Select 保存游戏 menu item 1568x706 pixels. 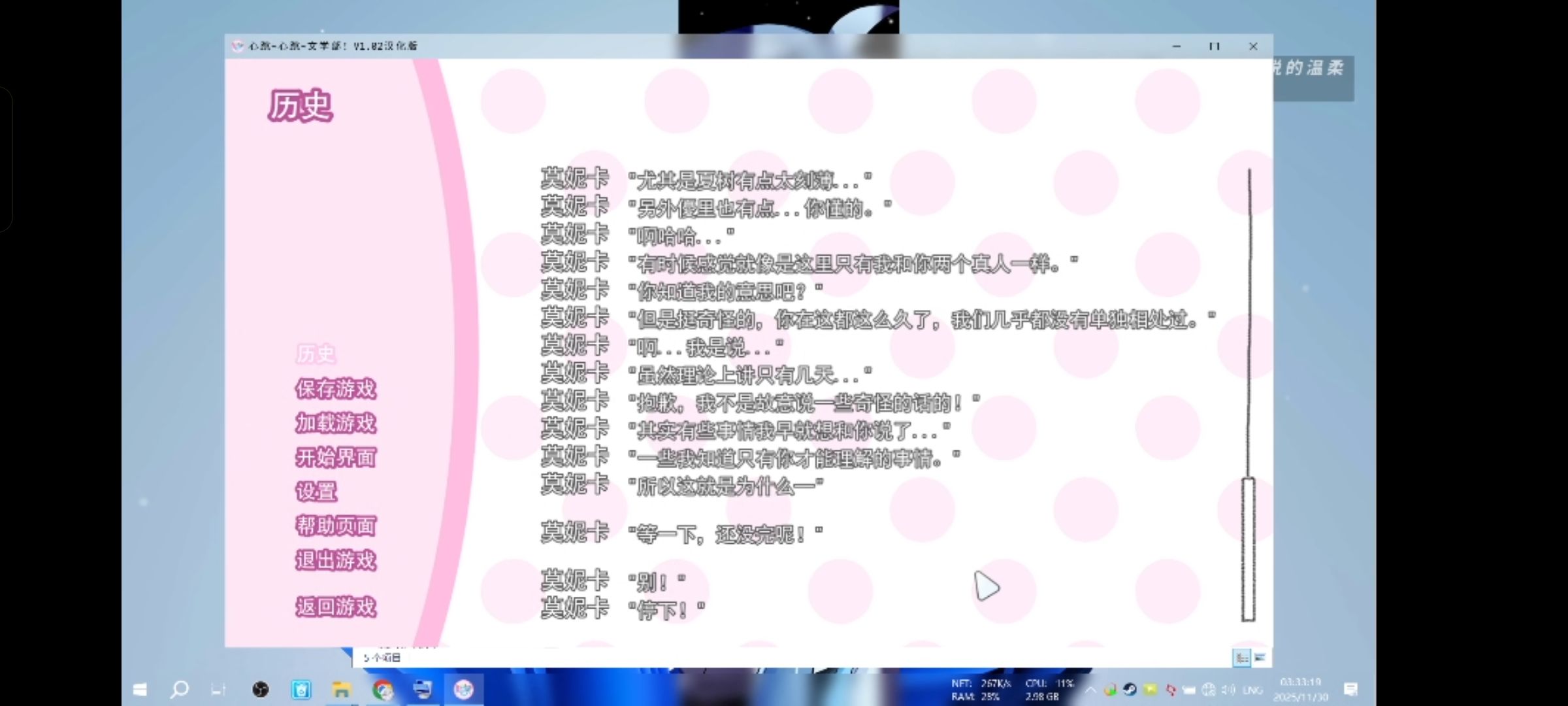(336, 389)
